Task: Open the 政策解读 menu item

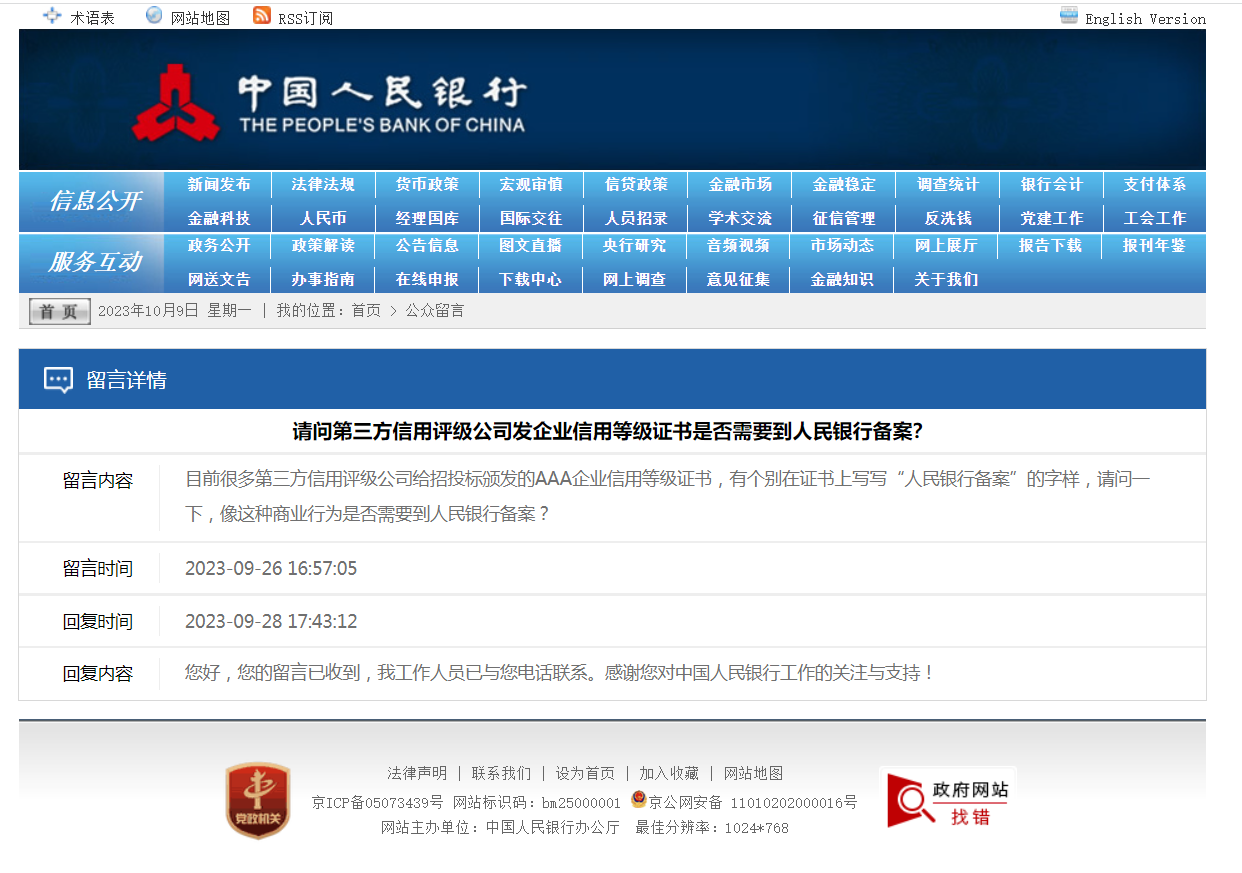Action: (x=323, y=246)
